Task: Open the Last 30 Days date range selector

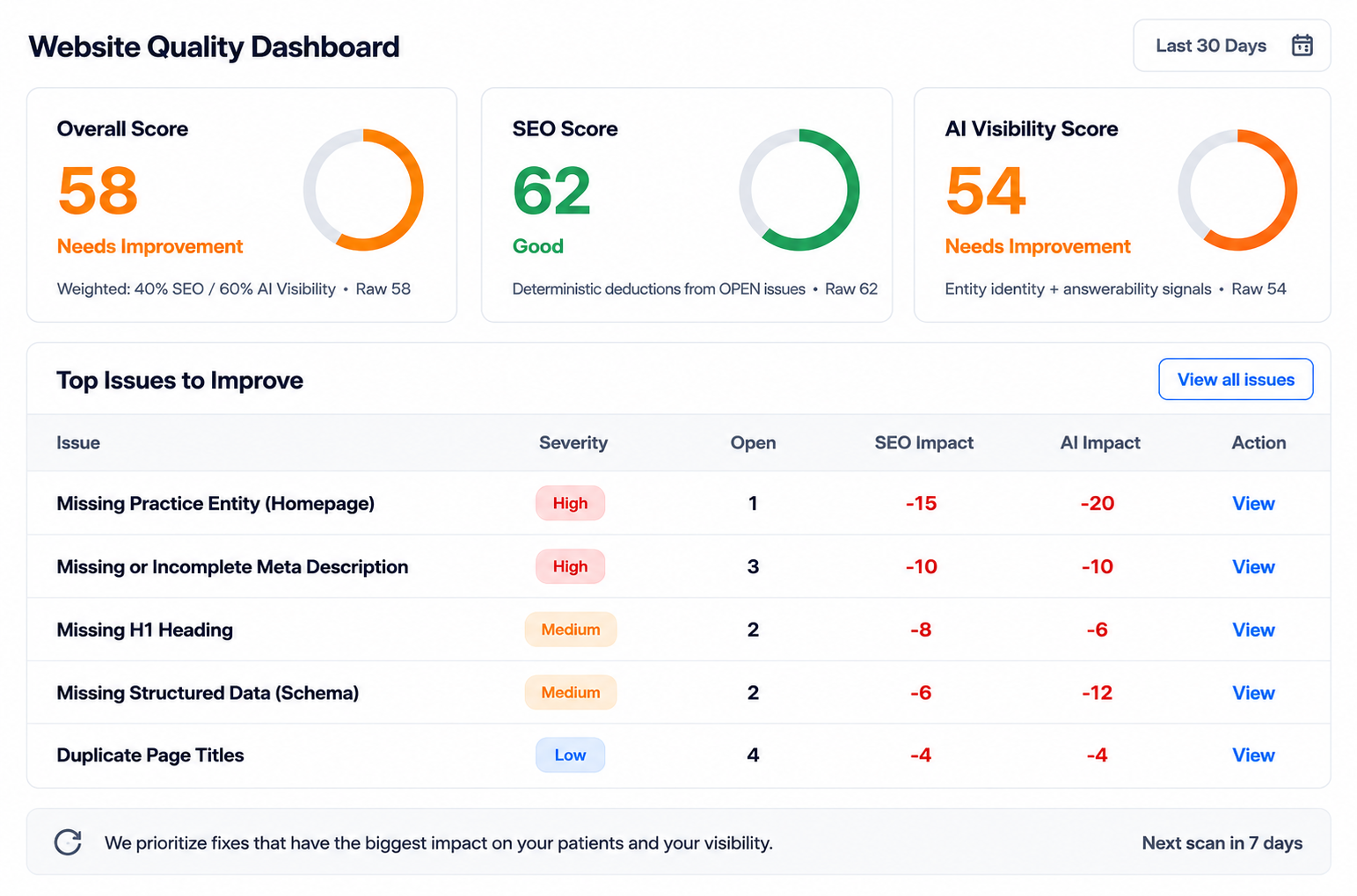Action: (x=1231, y=46)
